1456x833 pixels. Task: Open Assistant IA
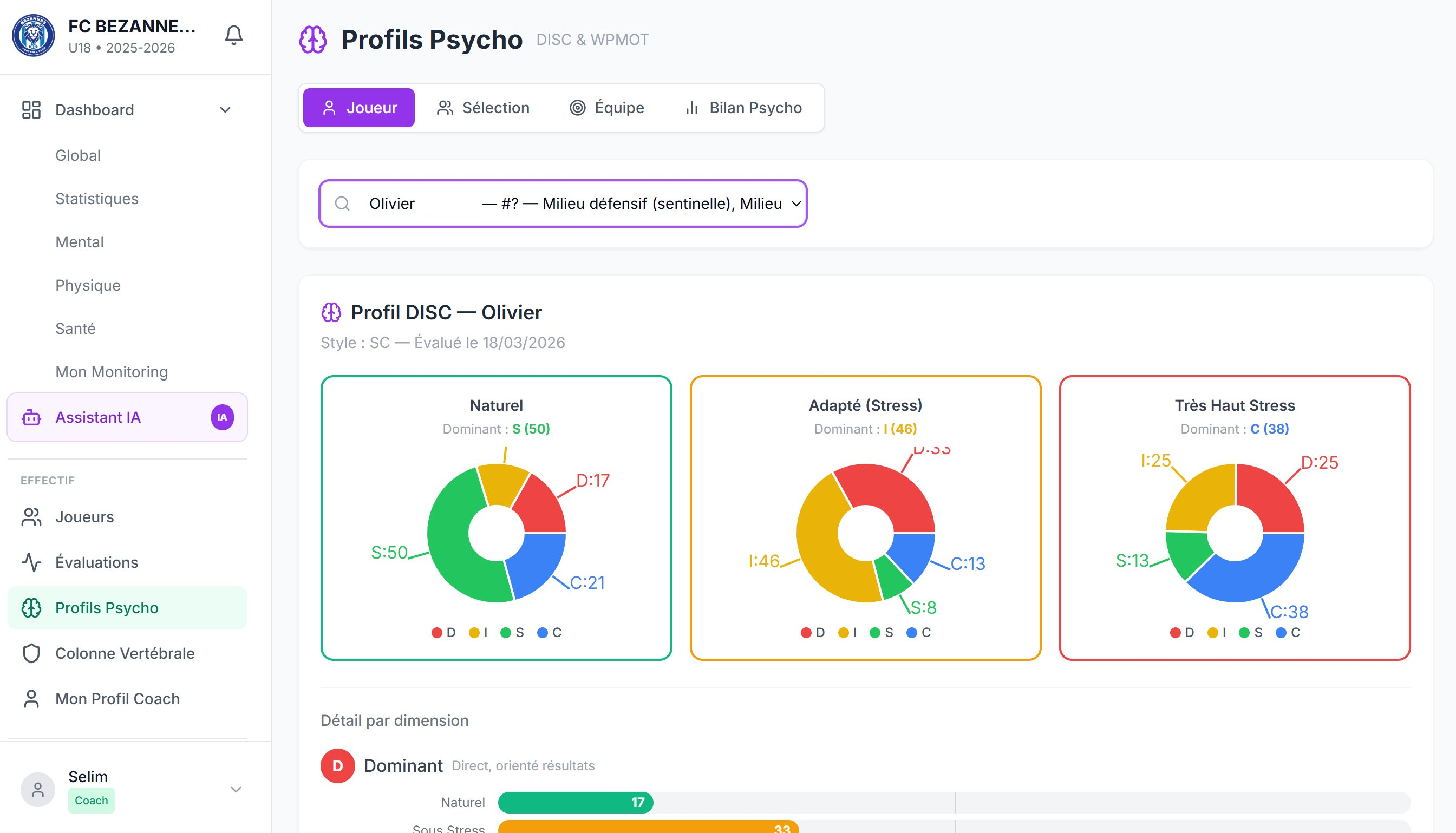pyautogui.click(x=127, y=418)
